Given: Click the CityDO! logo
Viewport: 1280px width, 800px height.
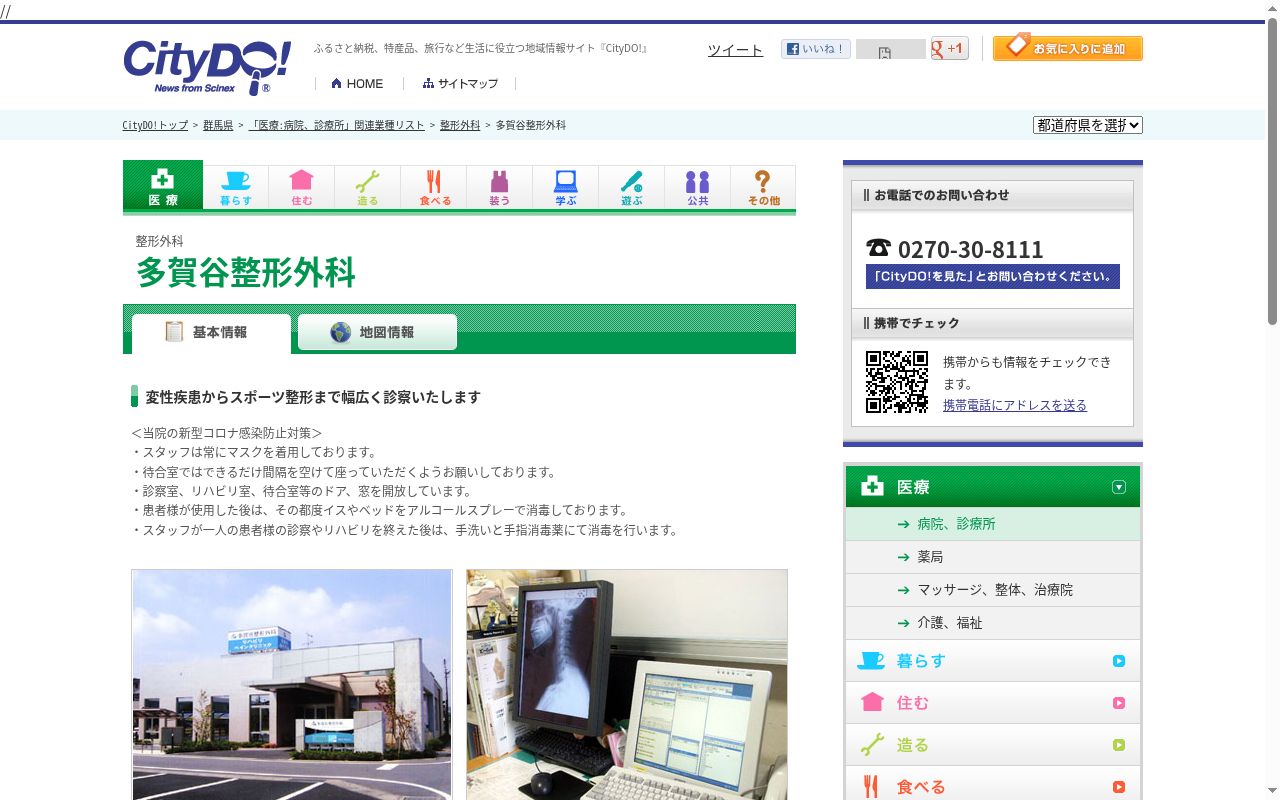Looking at the screenshot, I should point(207,67).
